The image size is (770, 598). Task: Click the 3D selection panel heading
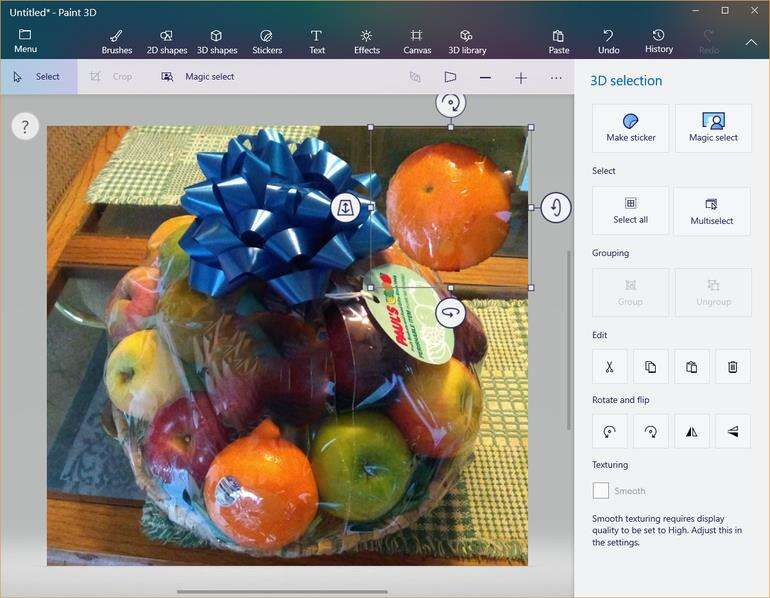click(x=626, y=81)
